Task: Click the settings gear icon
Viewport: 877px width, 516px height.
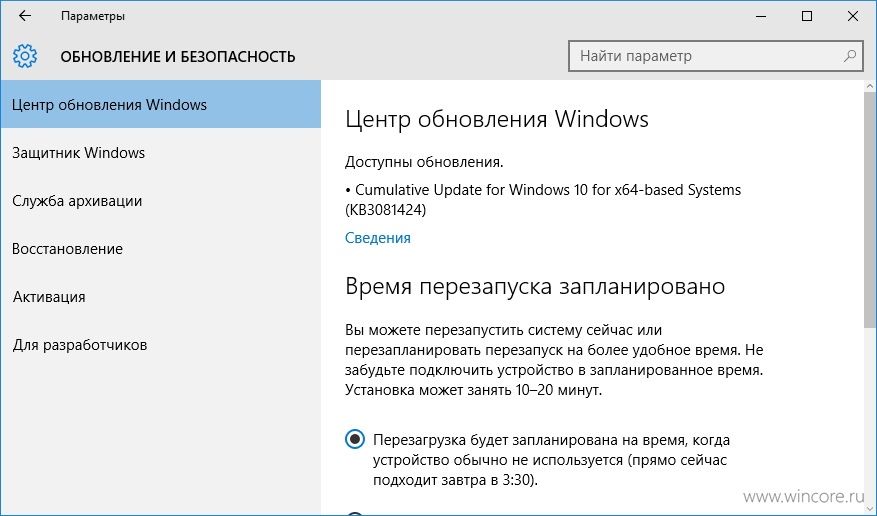Action: coord(25,56)
